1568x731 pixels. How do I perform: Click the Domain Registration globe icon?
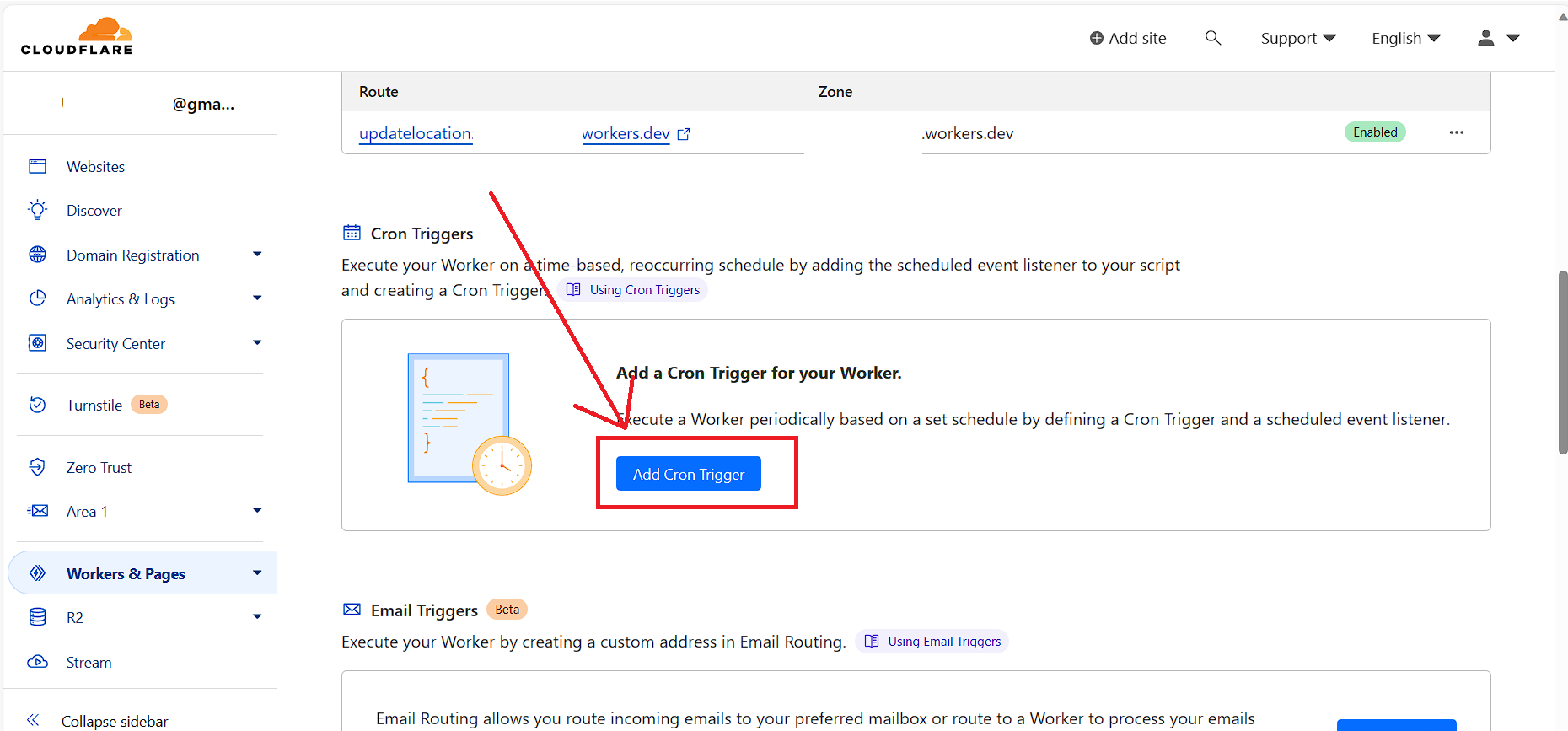[x=38, y=255]
